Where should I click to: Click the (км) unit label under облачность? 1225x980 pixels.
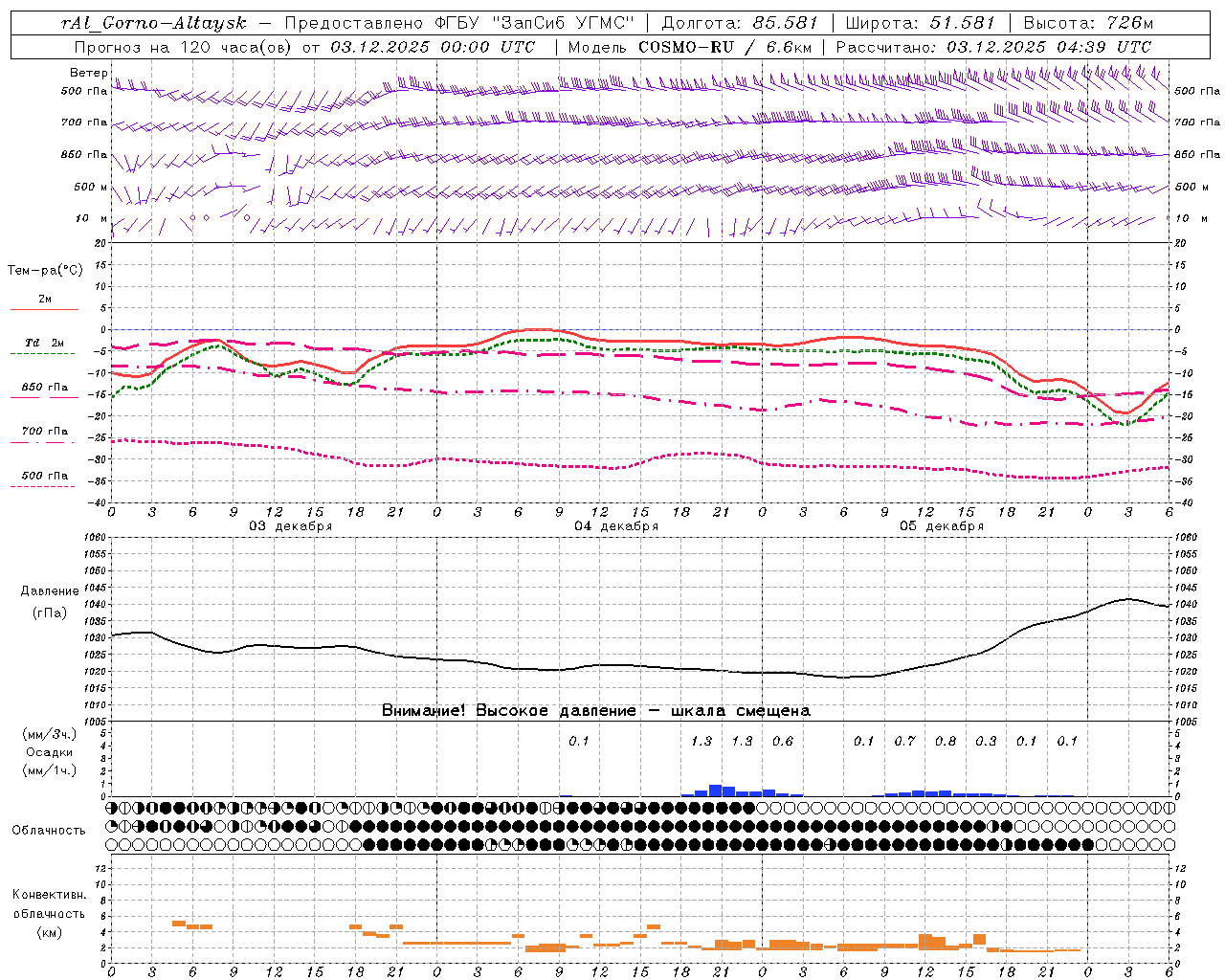(50, 932)
